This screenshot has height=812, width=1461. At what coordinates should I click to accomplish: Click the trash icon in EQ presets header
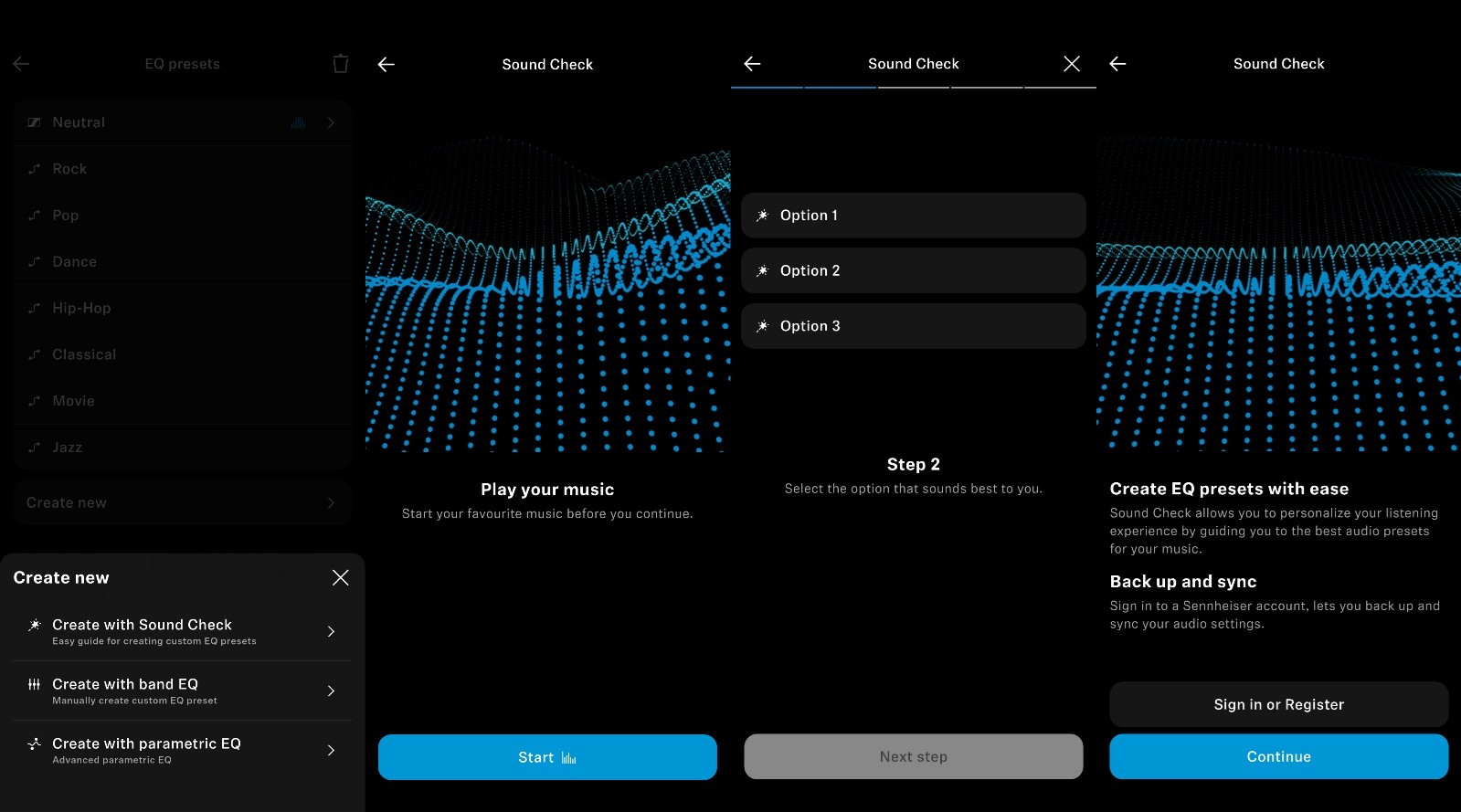click(340, 64)
